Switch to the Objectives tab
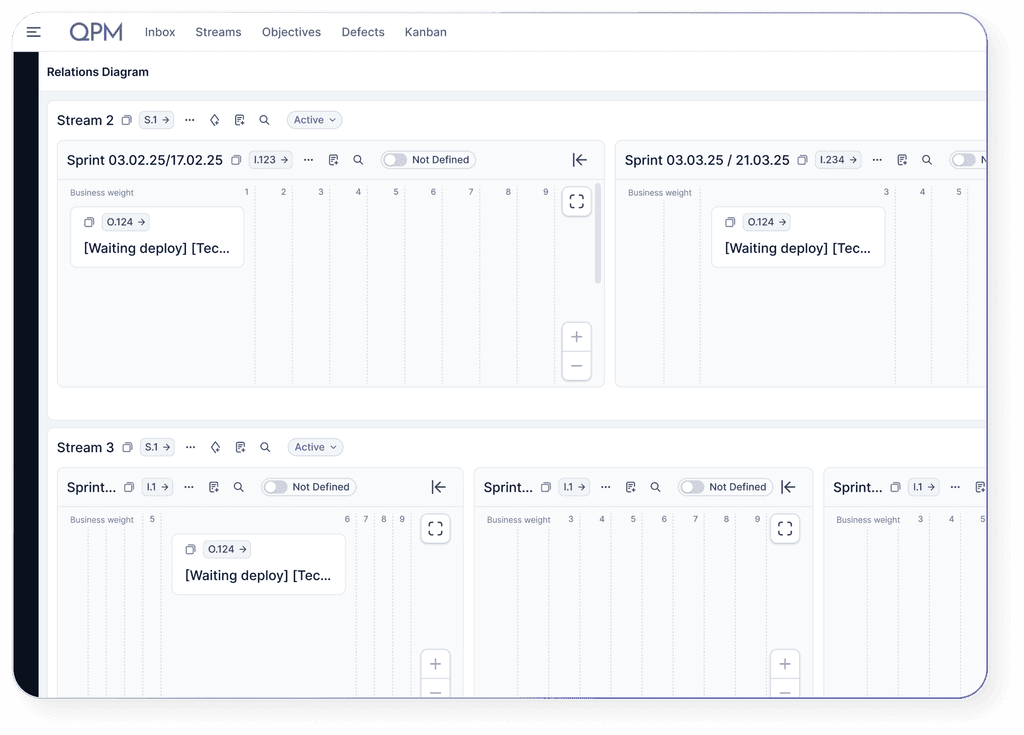 (x=291, y=32)
